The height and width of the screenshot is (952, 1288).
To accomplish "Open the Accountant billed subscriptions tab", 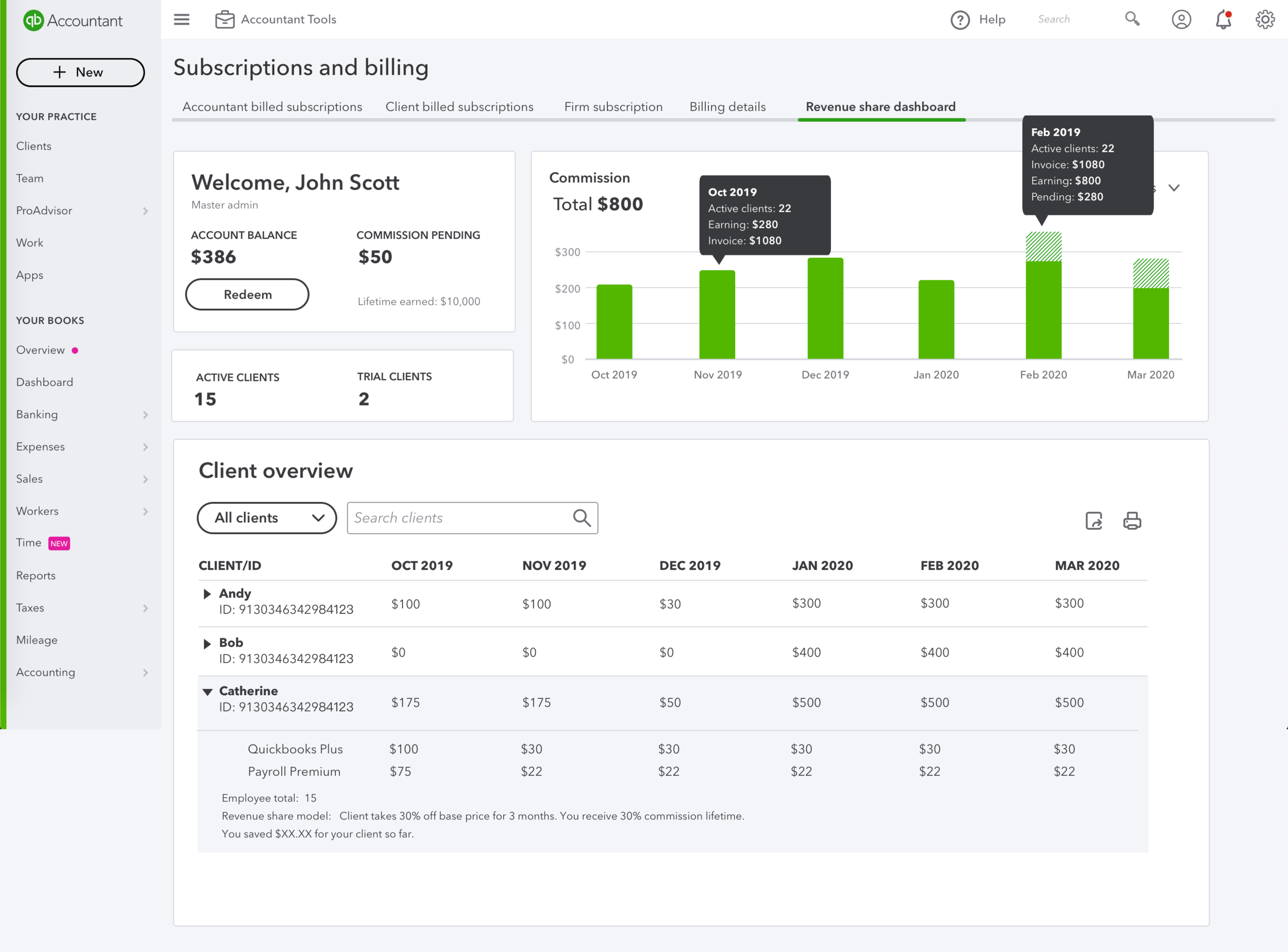I will tap(273, 107).
